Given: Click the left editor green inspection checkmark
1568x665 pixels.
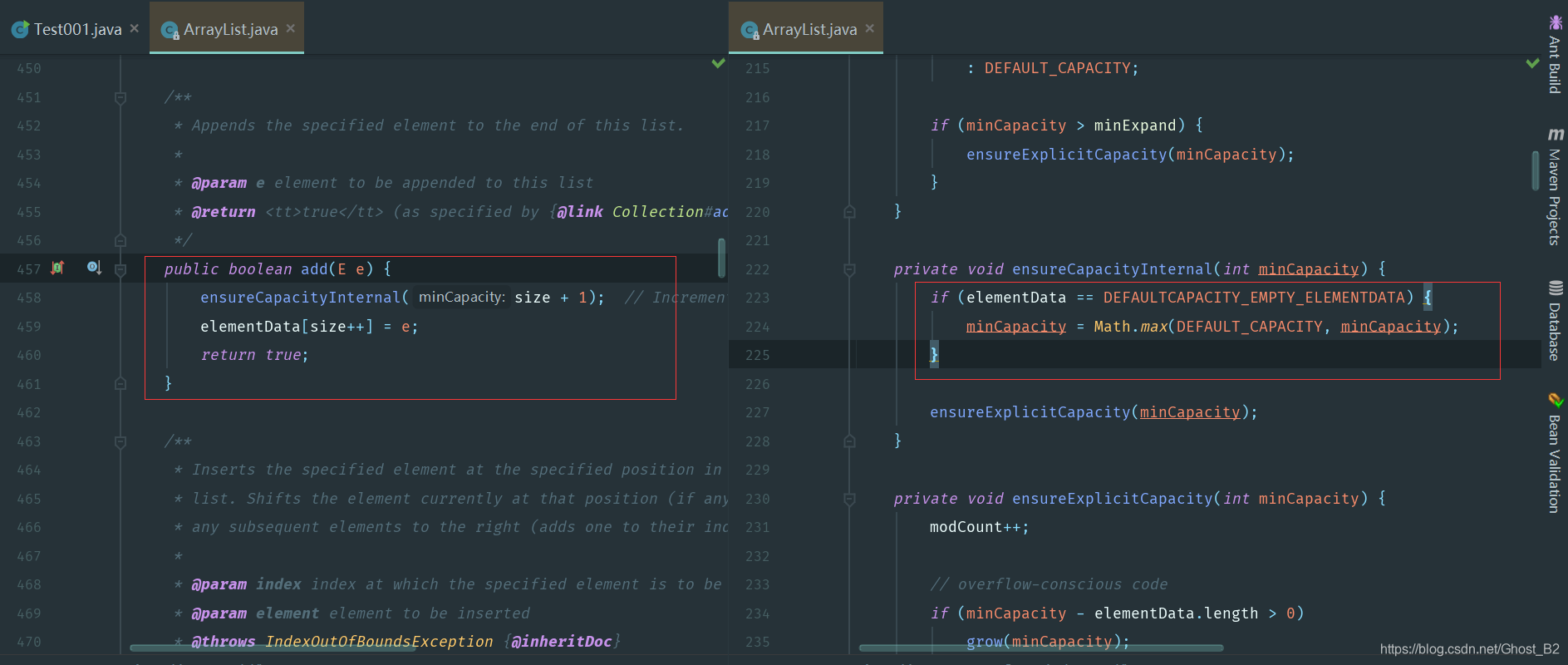Looking at the screenshot, I should coord(719,64).
